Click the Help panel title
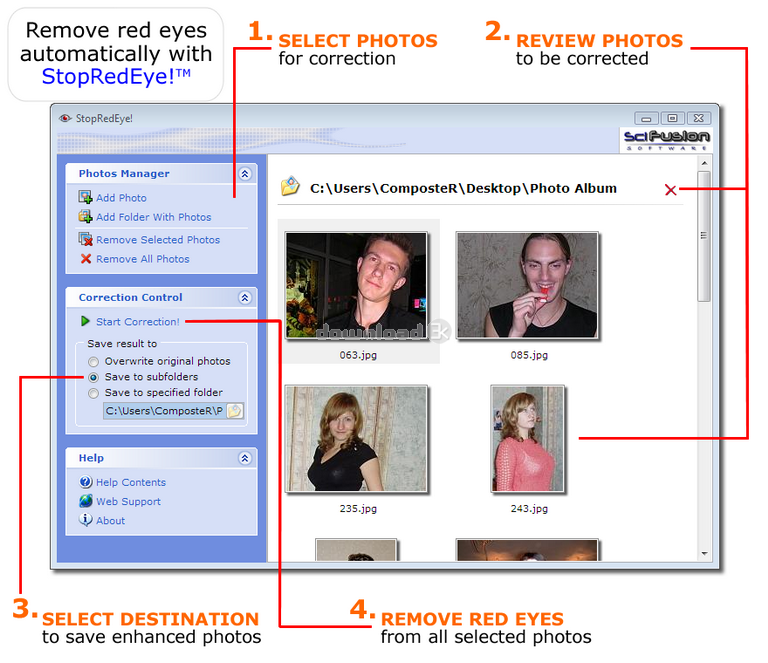The height and width of the screenshot is (663, 768). pos(91,458)
